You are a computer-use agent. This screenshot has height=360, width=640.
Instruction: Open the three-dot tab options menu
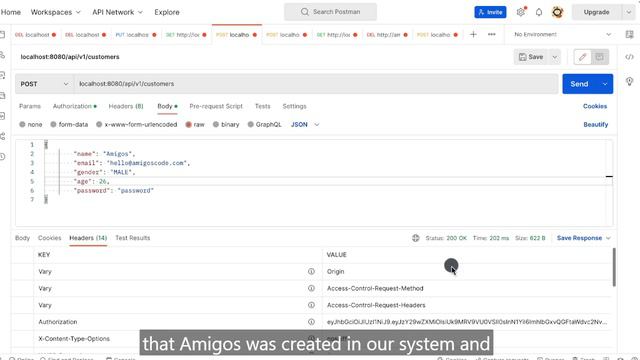pos(491,35)
